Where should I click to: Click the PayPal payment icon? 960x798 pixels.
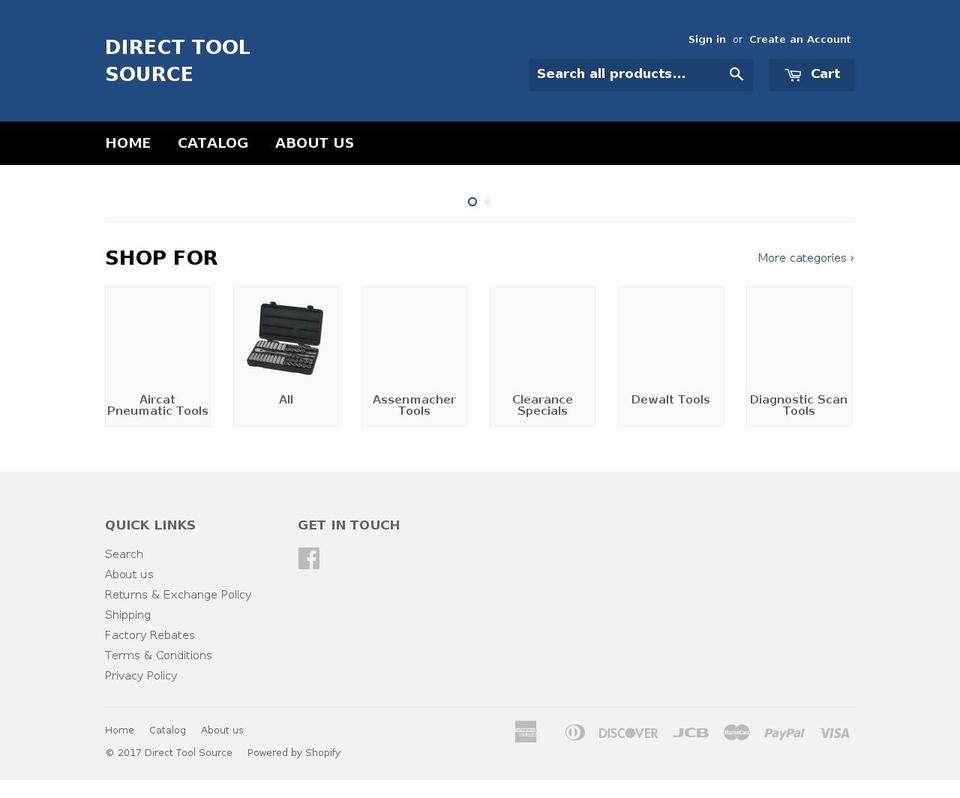(x=784, y=732)
